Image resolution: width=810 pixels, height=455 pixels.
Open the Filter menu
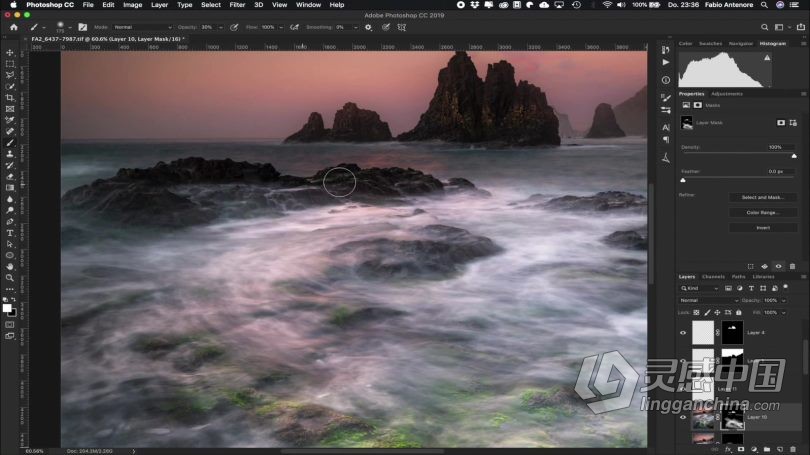point(237,5)
